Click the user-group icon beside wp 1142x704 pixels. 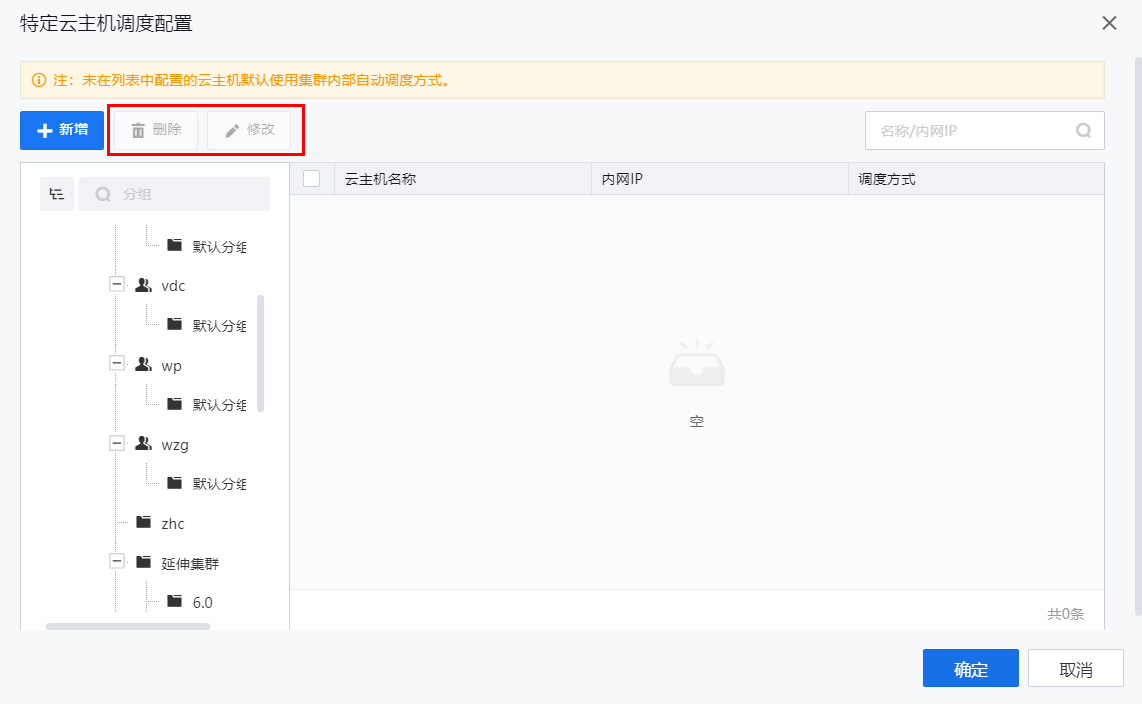[x=143, y=364]
